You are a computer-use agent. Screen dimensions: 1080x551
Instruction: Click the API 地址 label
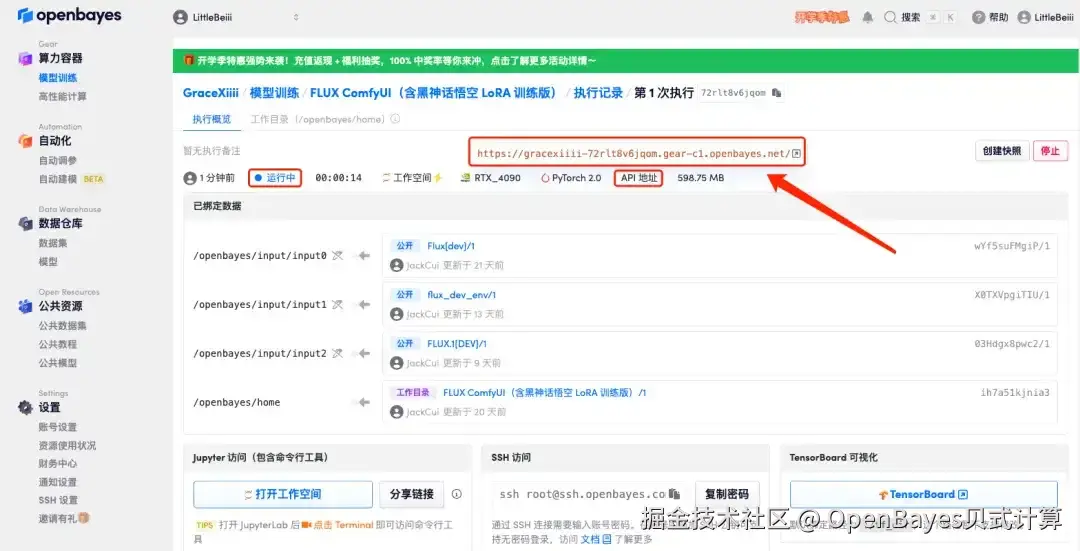pyautogui.click(x=639, y=178)
